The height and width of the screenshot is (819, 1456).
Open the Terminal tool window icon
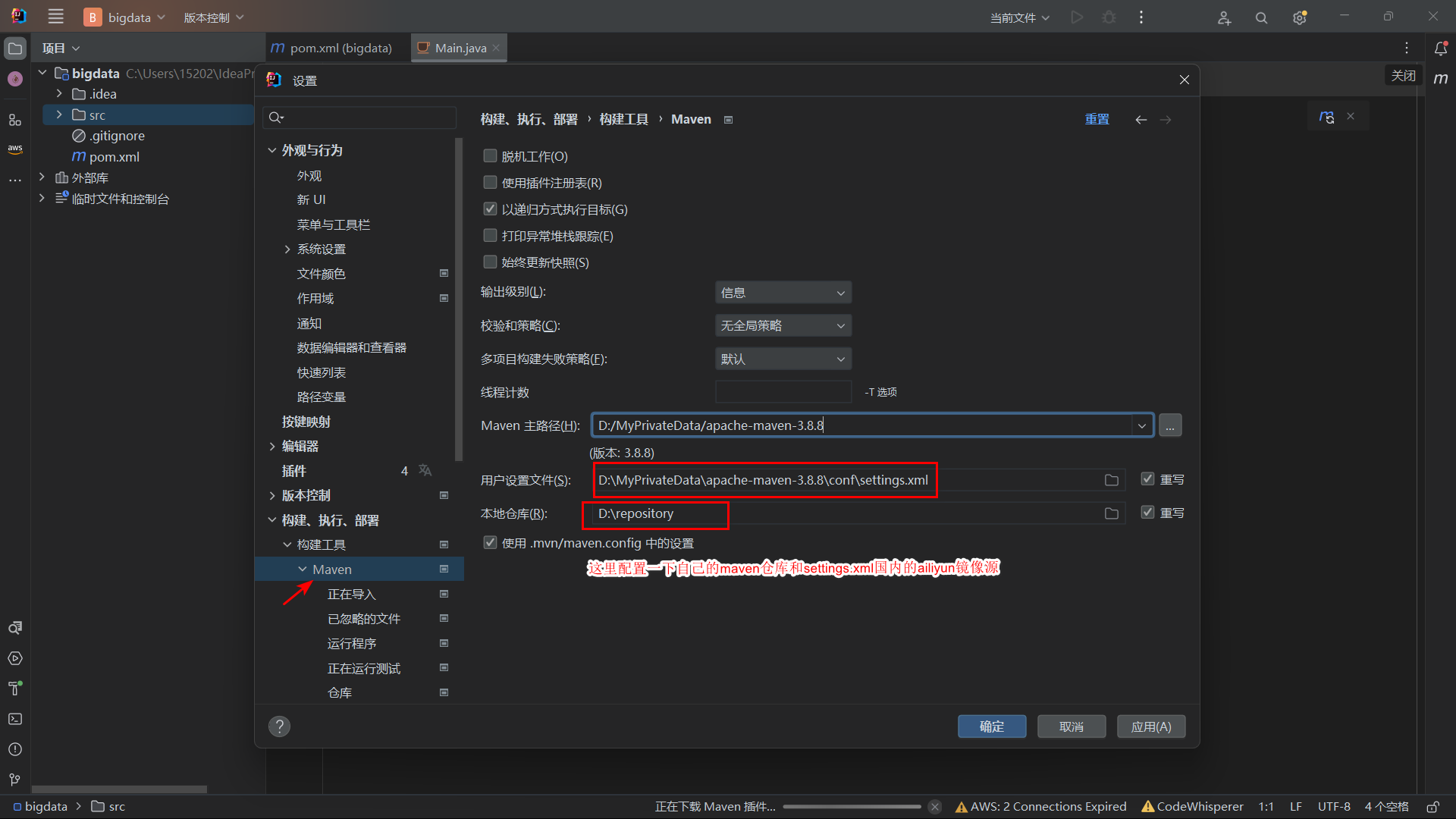pyautogui.click(x=15, y=719)
